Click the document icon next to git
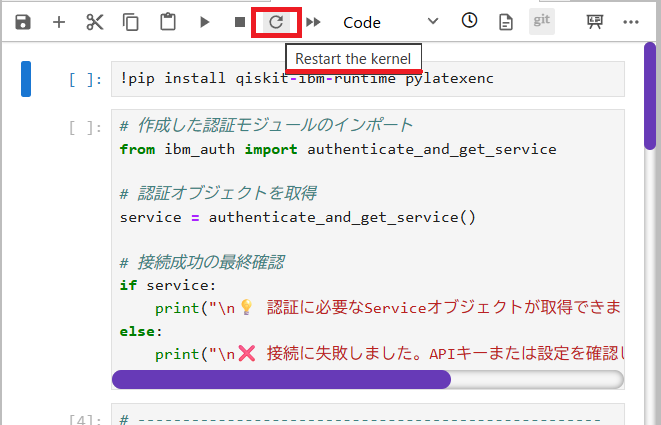Screen dimensions: 661x425 click(x=506, y=21)
